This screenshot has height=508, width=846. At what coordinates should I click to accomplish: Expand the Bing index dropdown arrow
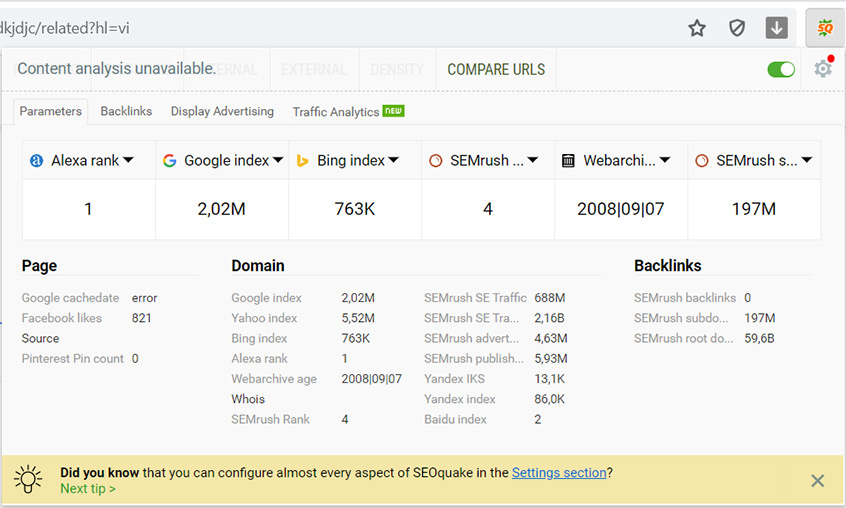(x=393, y=160)
